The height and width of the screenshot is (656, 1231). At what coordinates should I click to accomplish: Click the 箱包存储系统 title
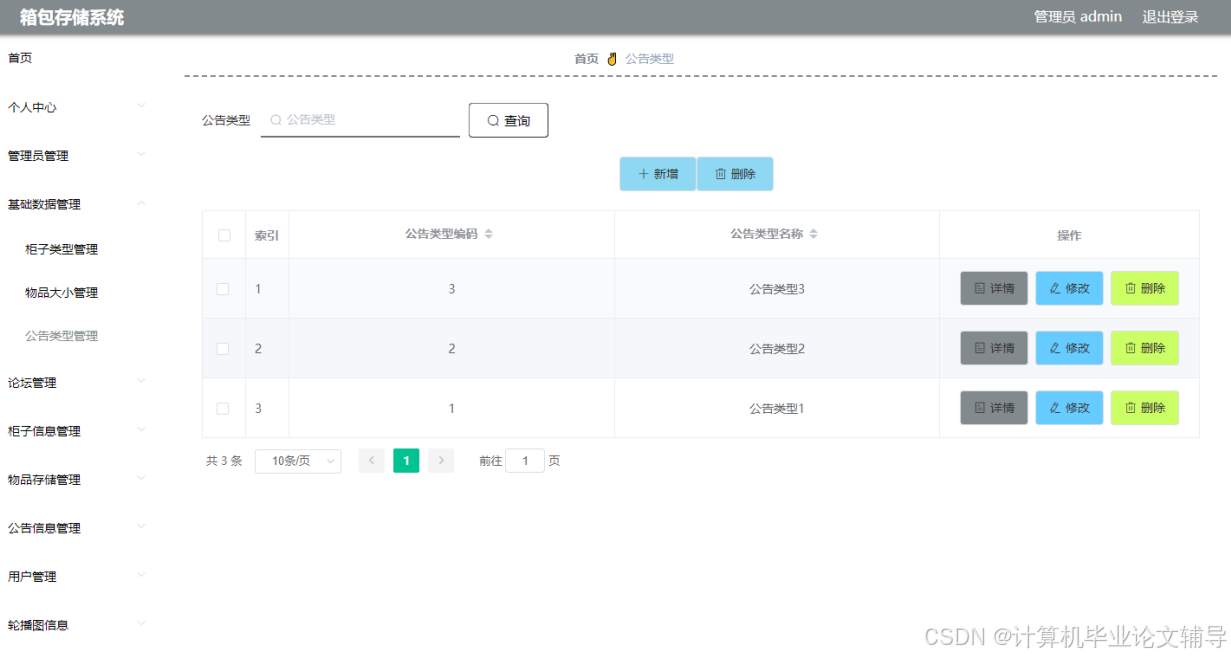(72, 17)
